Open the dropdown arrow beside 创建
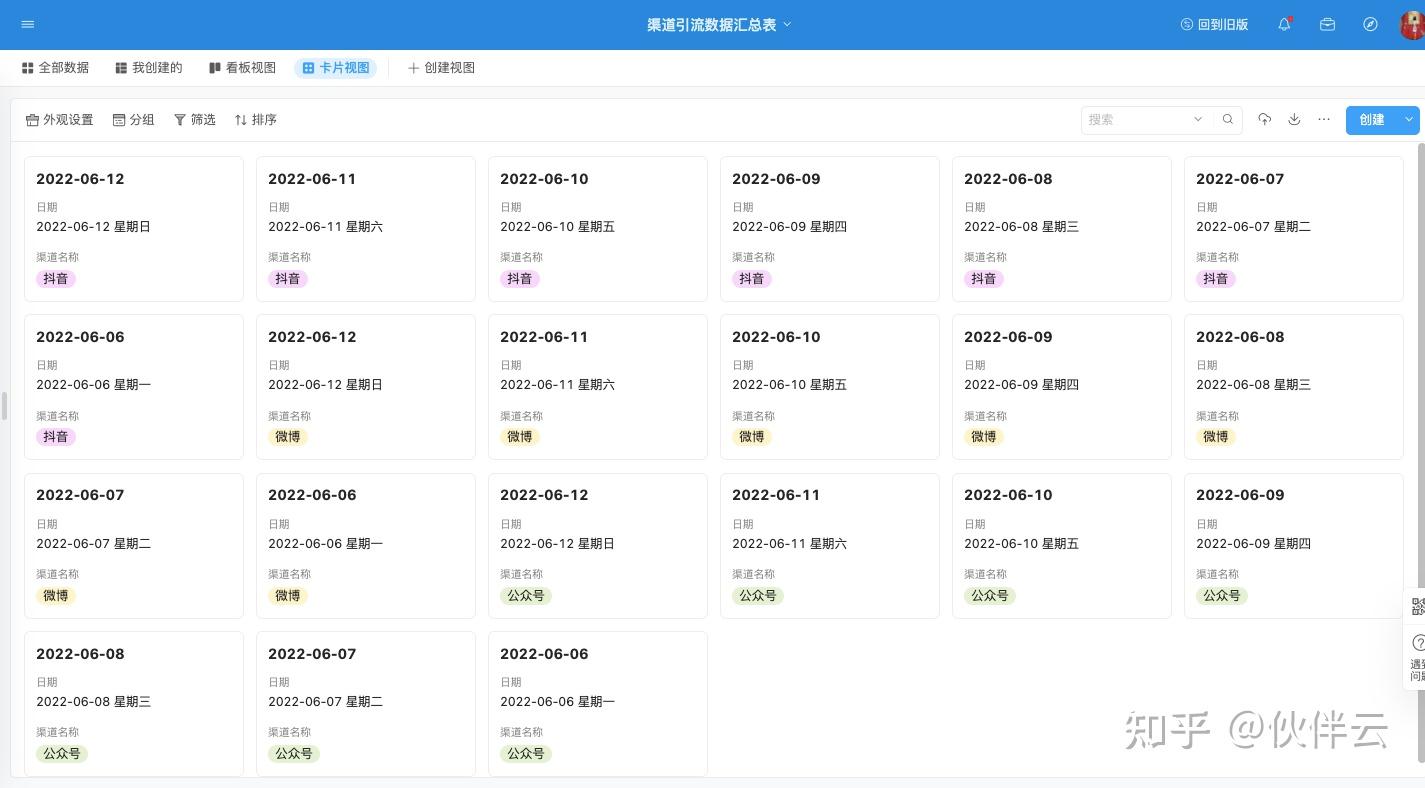The width and height of the screenshot is (1425, 788). pos(1409,120)
